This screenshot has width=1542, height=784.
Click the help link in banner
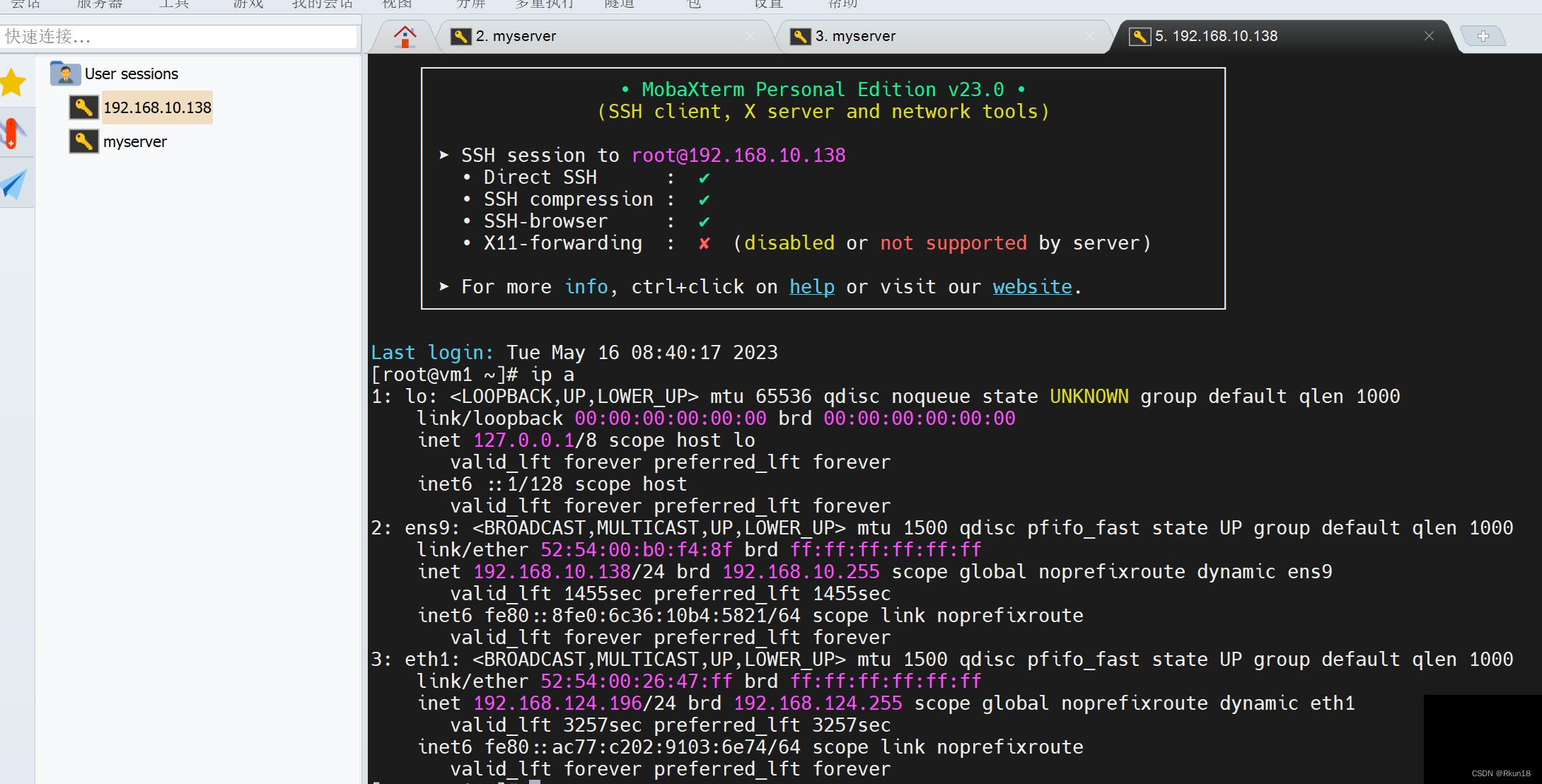812,287
